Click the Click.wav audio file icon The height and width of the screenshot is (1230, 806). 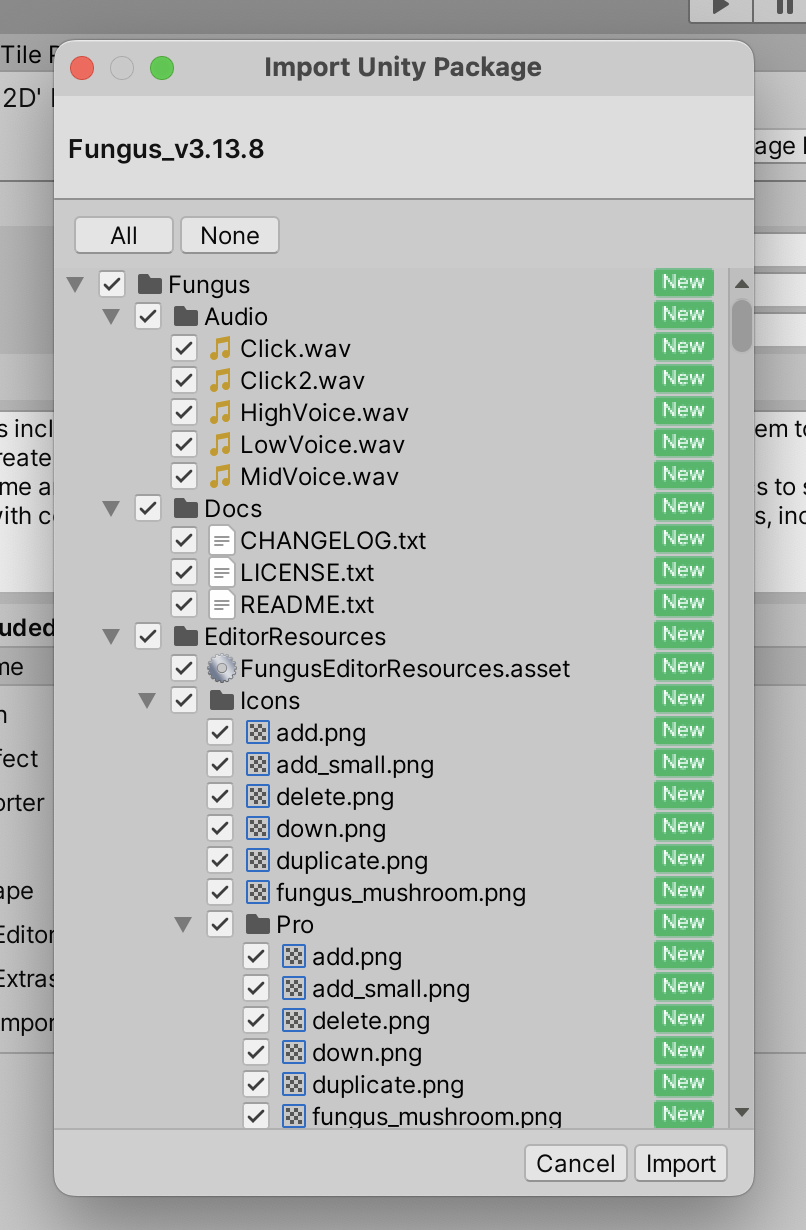click(x=220, y=349)
